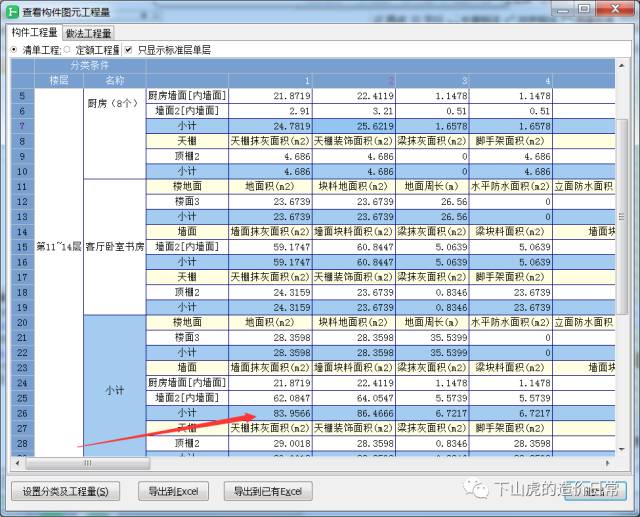Click the 设置分类及工程量 button
This screenshot has height=517, width=640.
pos(65,491)
